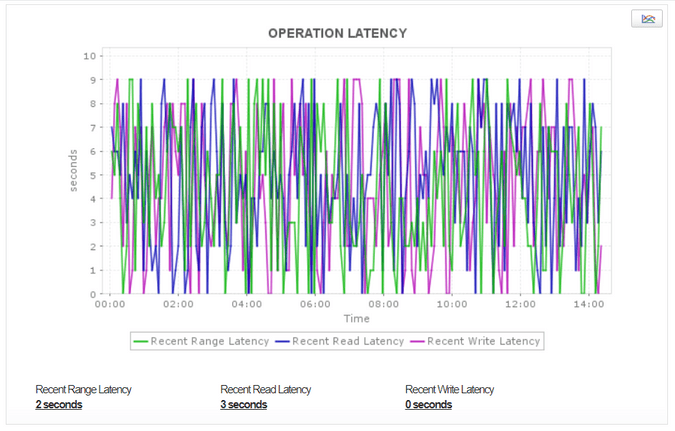Click Recent Read Latency label above 3 seconds
675x431 pixels.
pos(266,389)
